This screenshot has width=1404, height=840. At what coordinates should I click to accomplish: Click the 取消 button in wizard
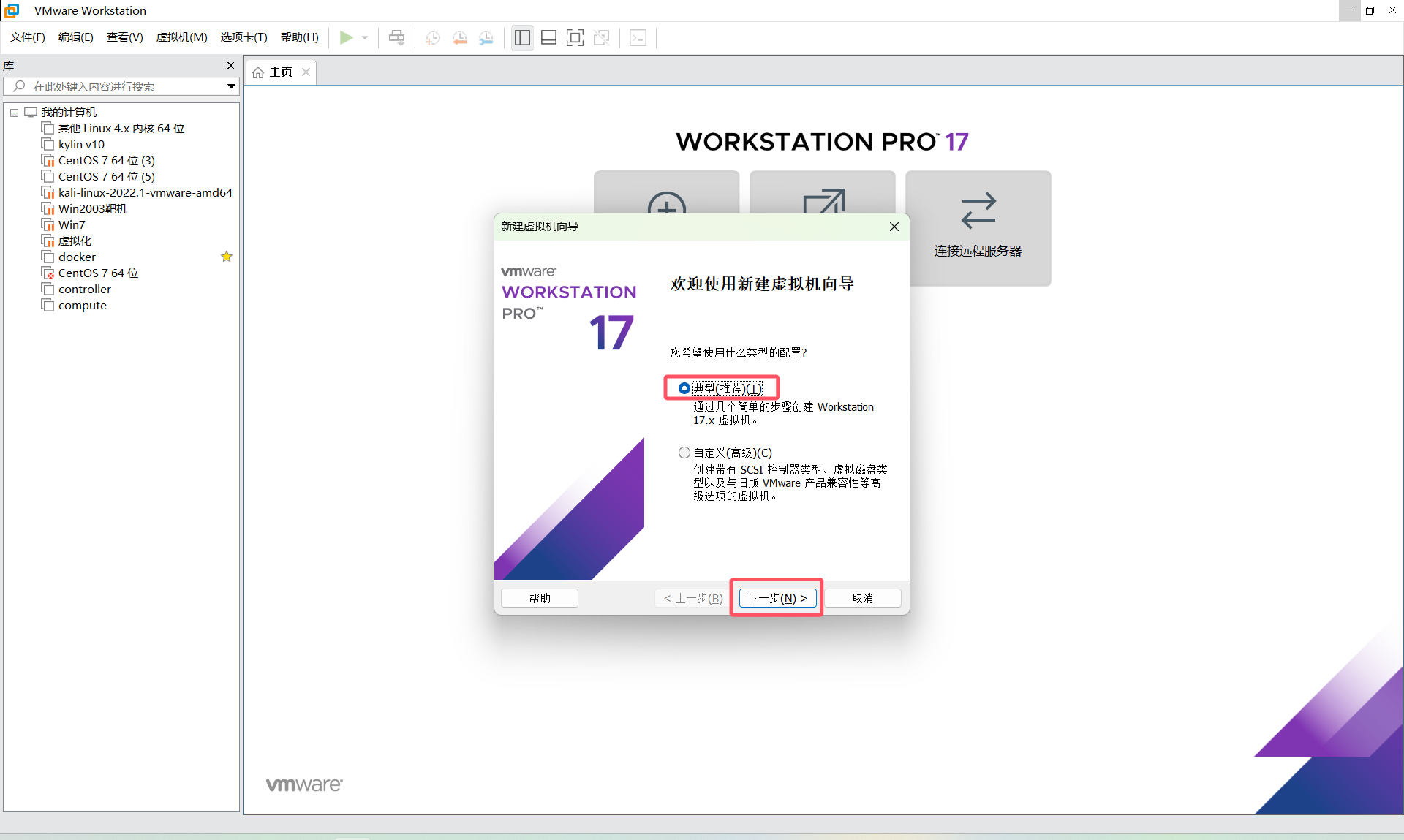tap(862, 598)
